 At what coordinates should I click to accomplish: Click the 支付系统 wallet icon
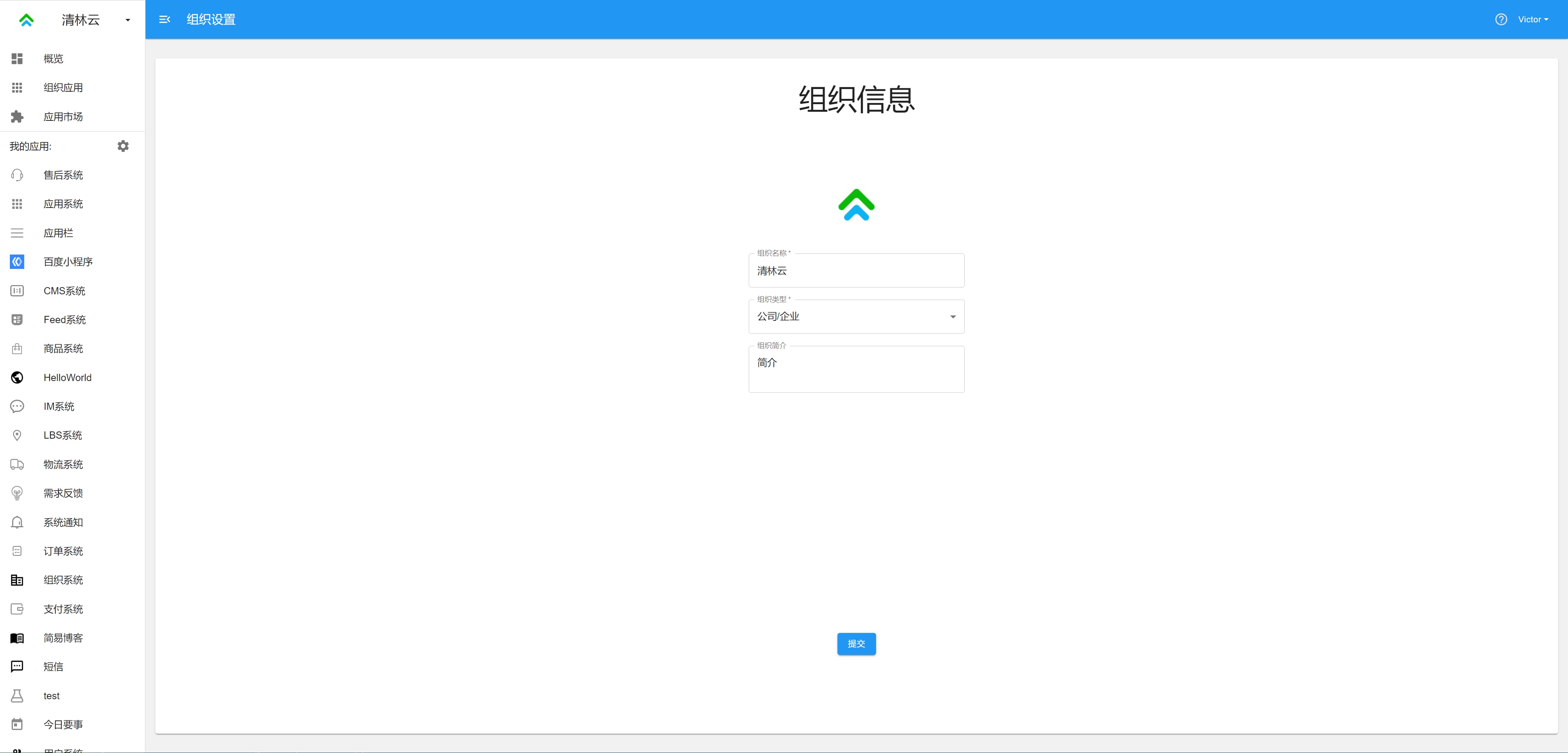(17, 609)
